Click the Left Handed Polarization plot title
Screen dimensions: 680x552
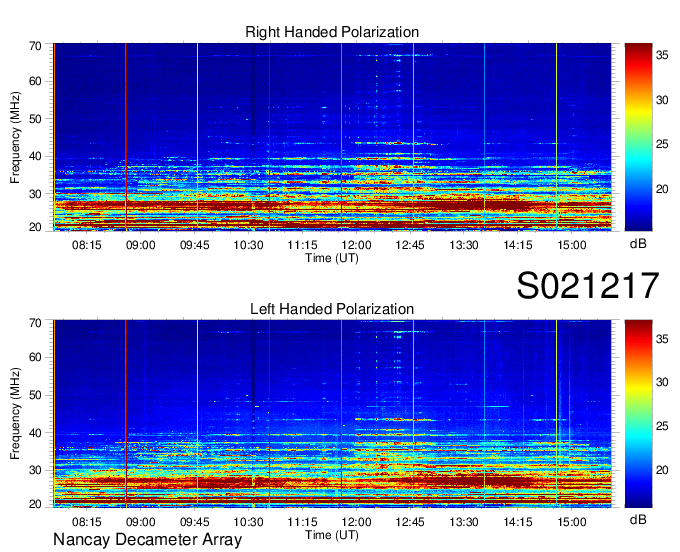[332, 309]
